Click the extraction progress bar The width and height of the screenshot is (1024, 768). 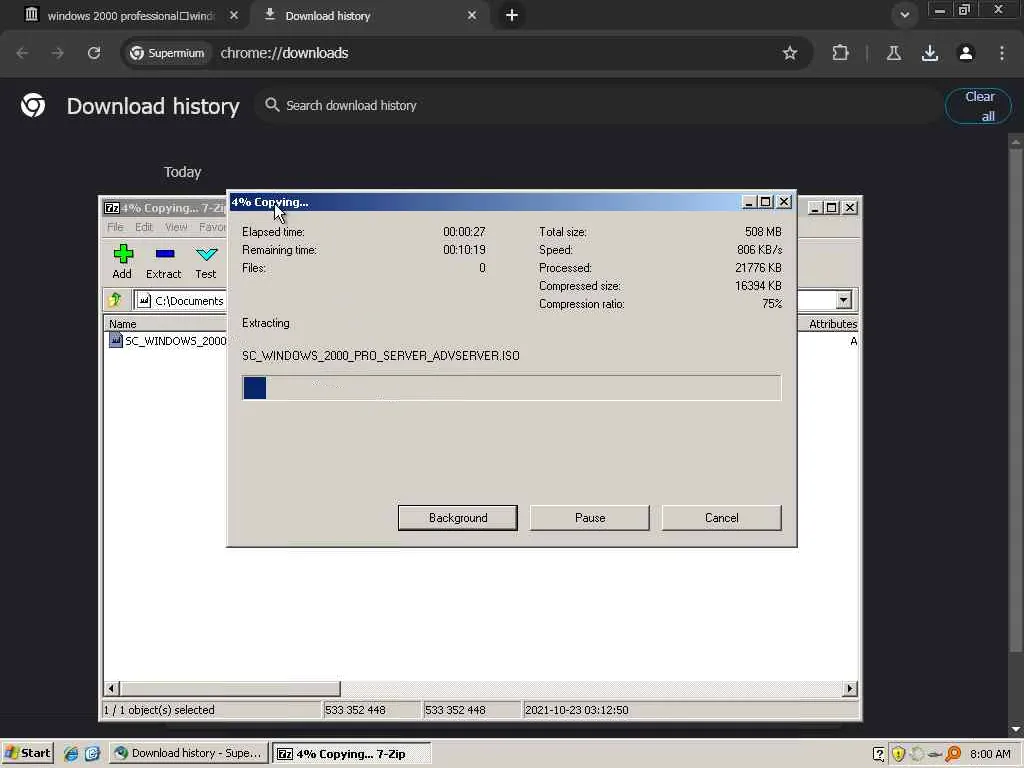click(511, 388)
